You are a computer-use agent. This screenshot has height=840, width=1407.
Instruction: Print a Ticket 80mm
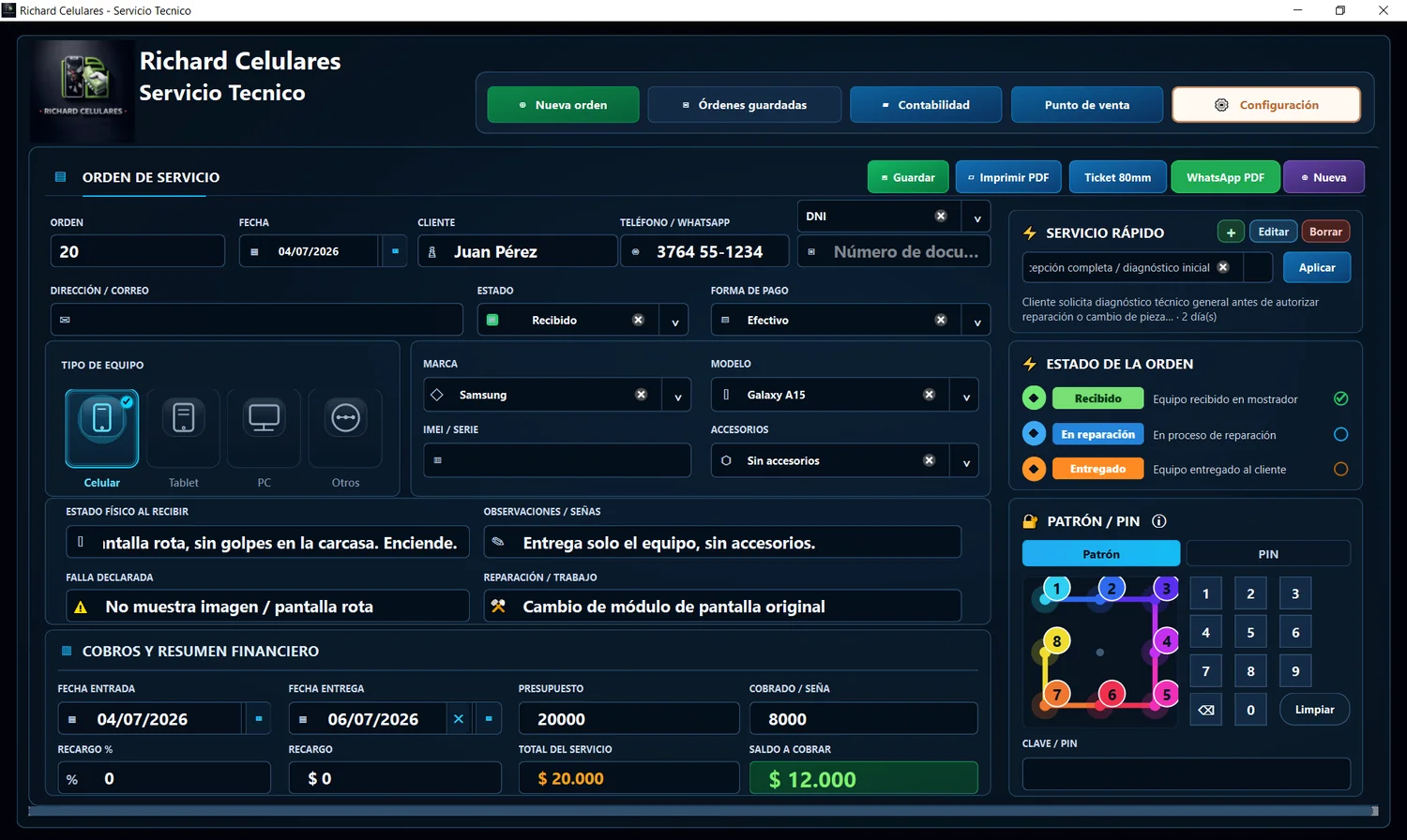pos(1117,177)
